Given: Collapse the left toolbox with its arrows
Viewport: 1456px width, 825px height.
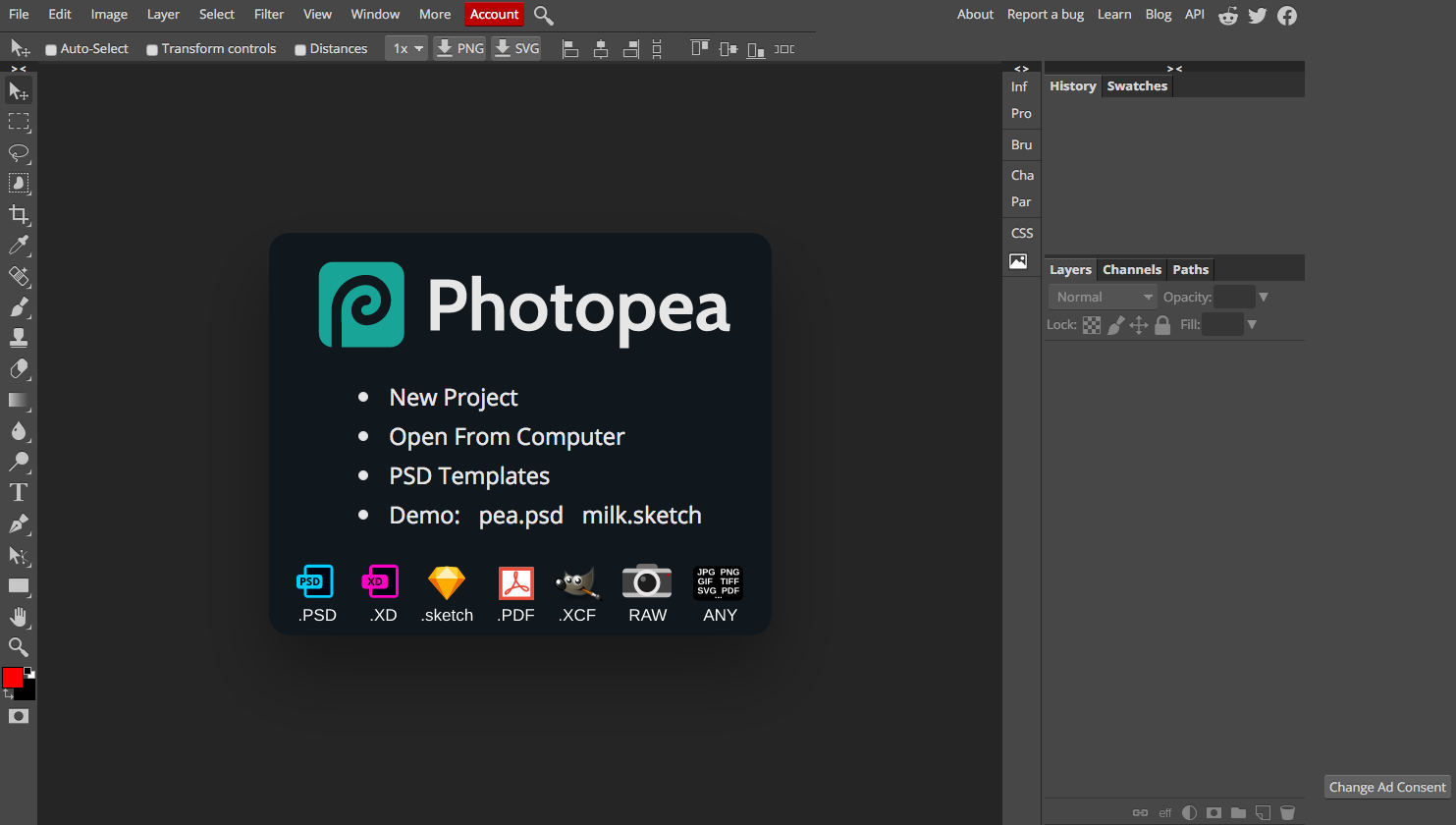Looking at the screenshot, I should pos(19,69).
